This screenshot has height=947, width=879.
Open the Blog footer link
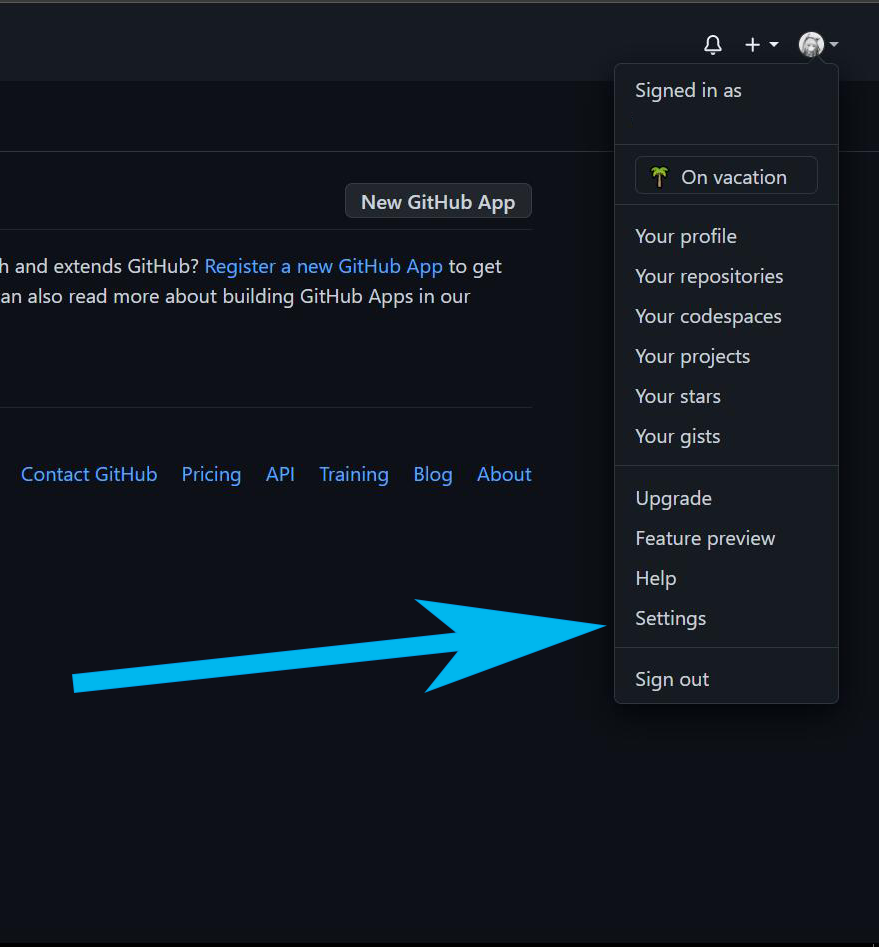click(433, 475)
